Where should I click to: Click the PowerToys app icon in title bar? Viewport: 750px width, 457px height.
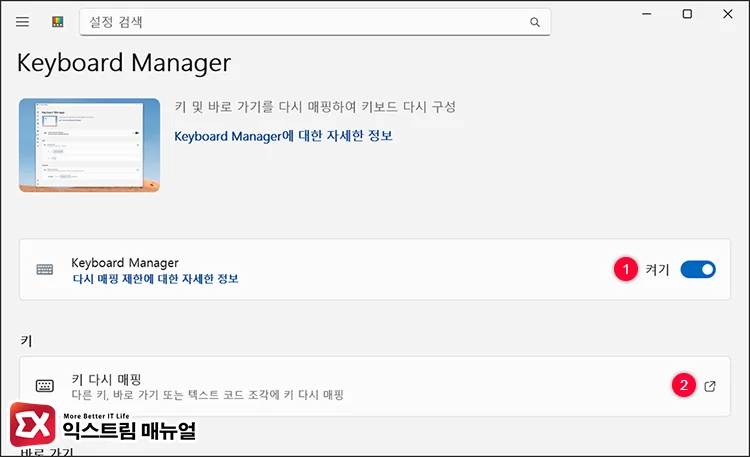[57, 22]
